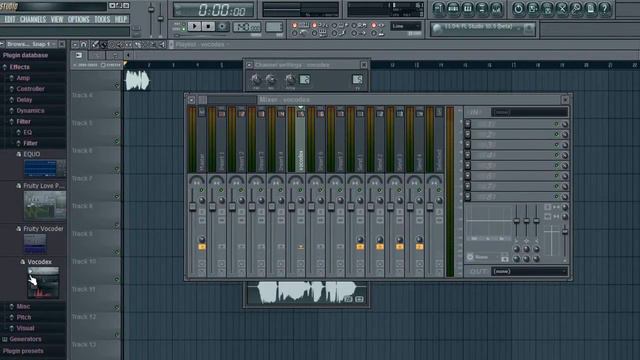Mute the vocodex mixer track

(x=300, y=190)
